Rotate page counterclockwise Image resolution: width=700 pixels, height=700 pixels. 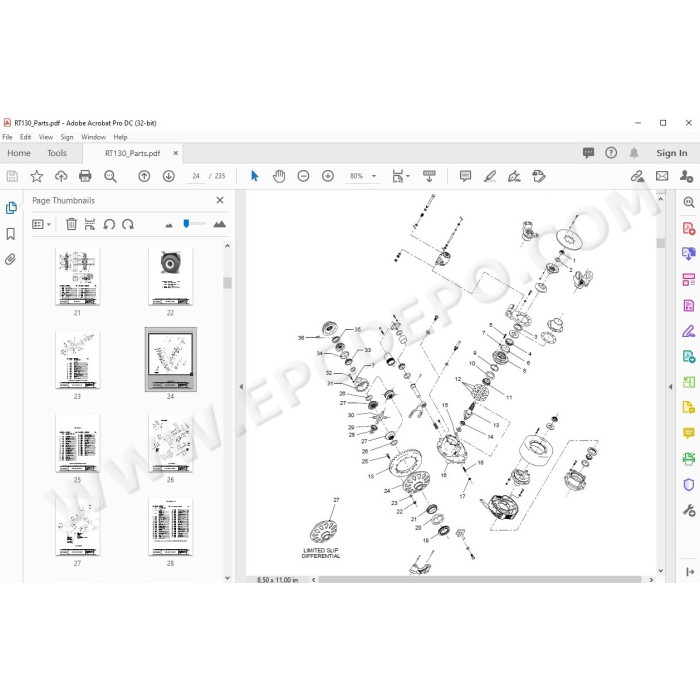109,224
